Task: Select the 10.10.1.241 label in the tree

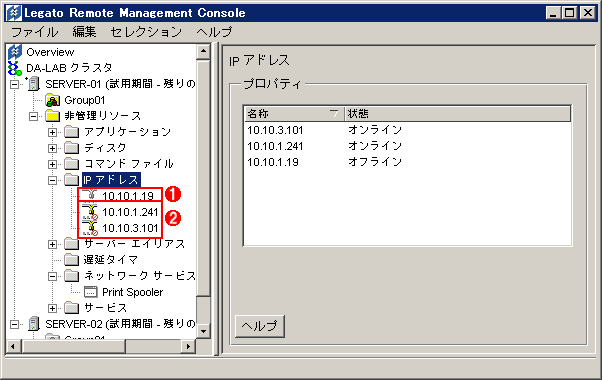Action: 130,212
